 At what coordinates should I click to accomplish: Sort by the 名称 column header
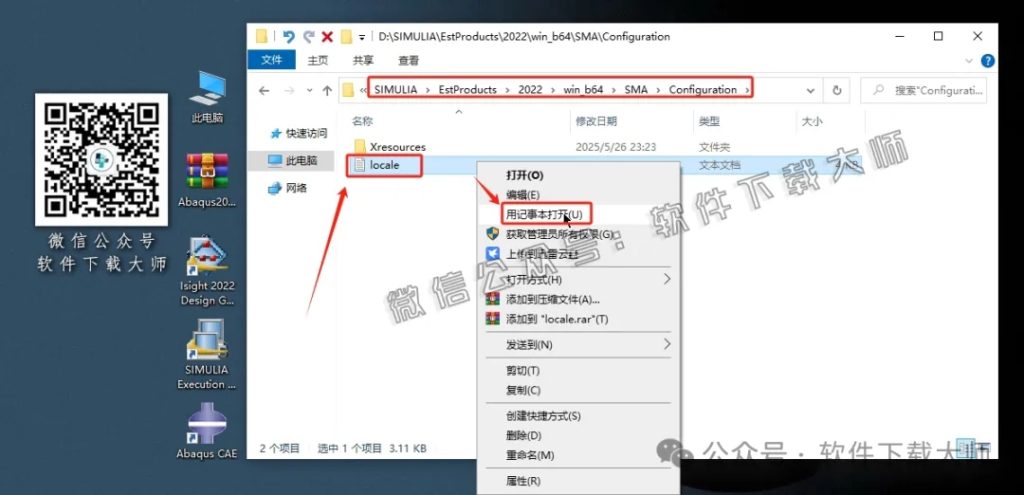coord(362,121)
